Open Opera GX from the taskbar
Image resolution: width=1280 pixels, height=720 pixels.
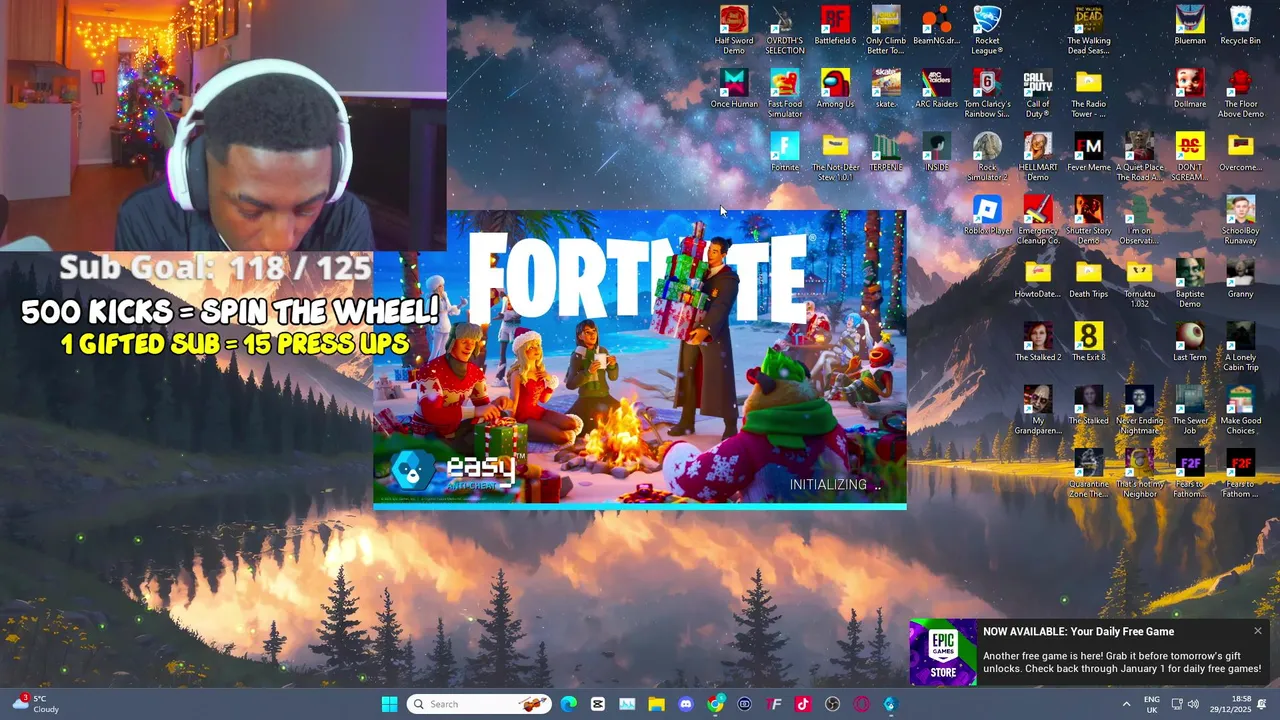pos(861,704)
